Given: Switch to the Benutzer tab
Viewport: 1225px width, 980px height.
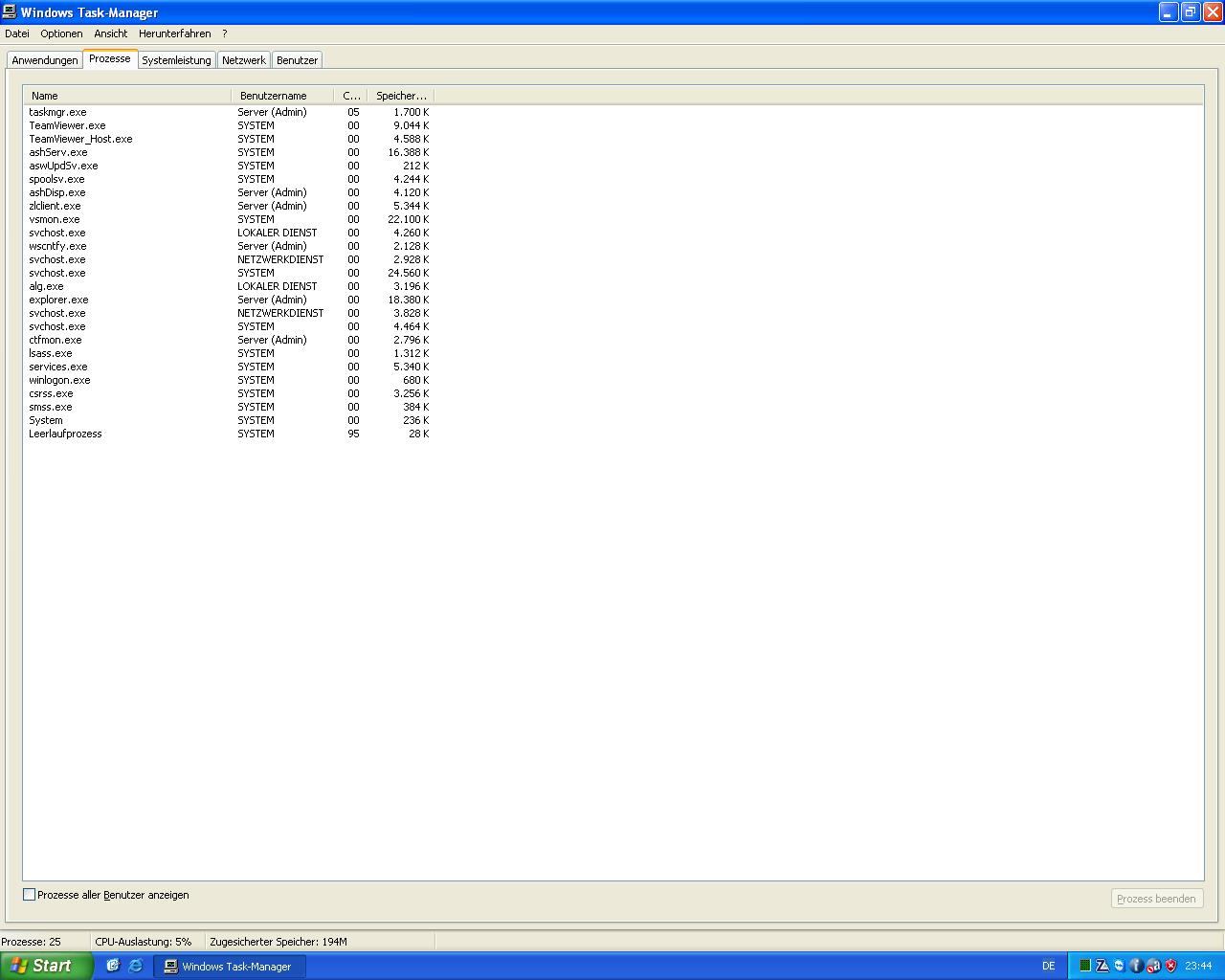Looking at the screenshot, I should pos(297,60).
